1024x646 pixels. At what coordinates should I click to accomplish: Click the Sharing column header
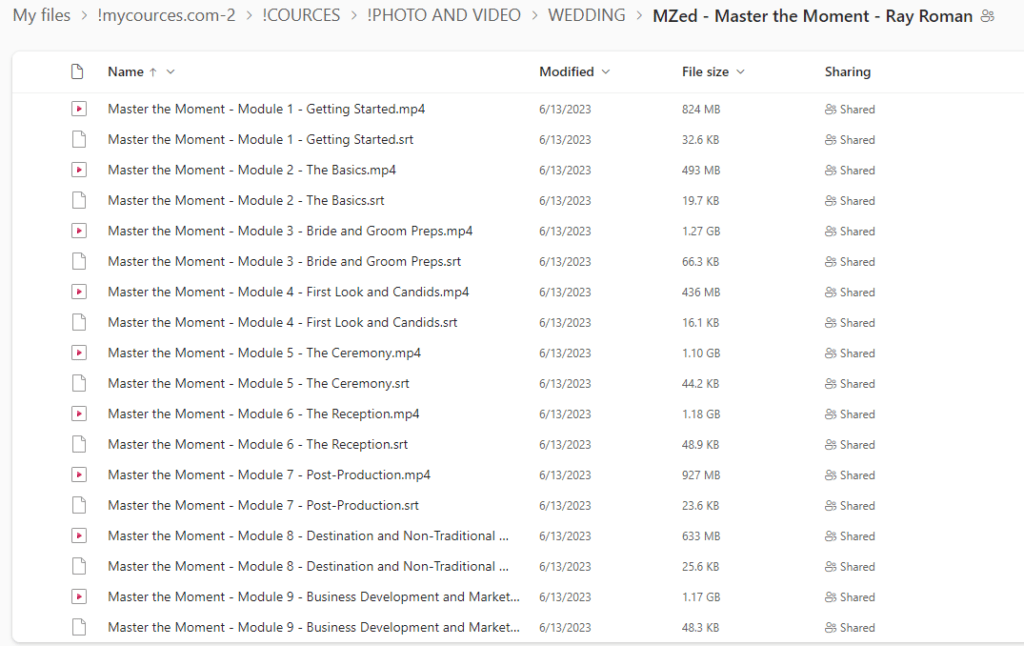[848, 72]
